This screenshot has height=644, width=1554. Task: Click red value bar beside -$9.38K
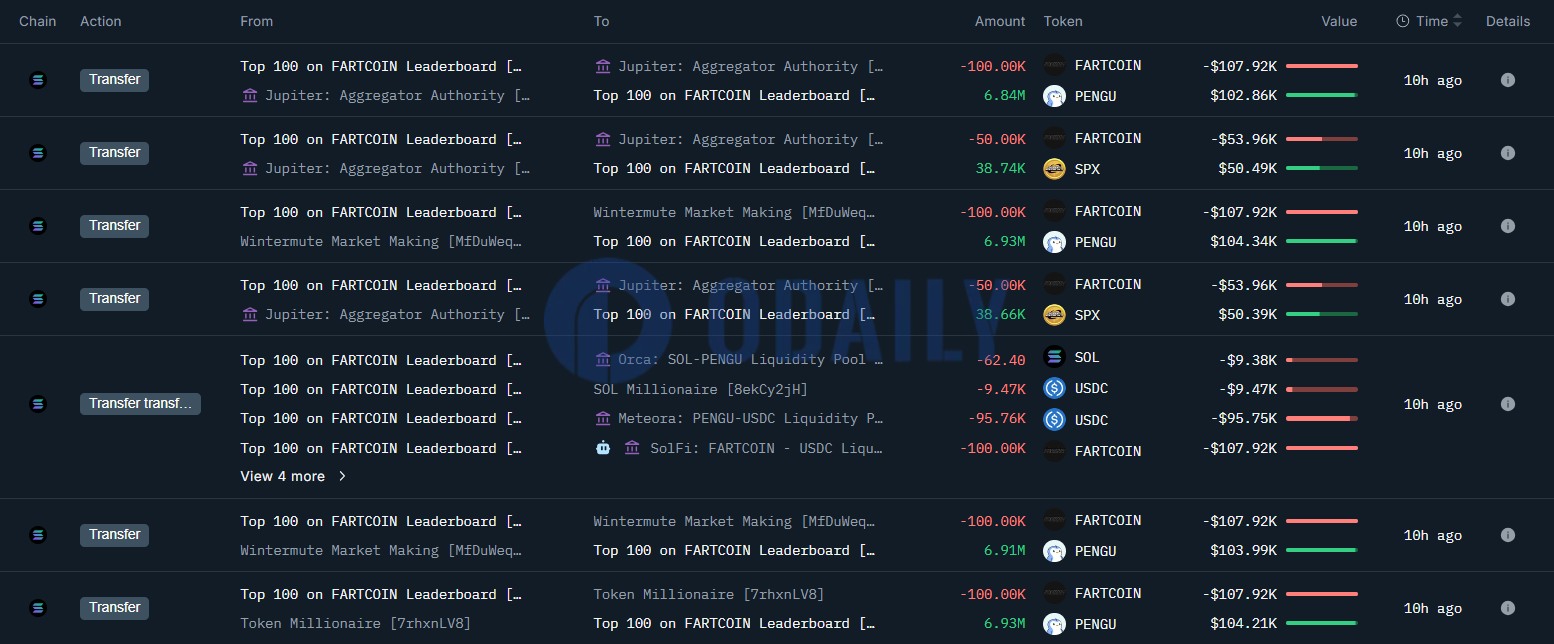pos(1321,359)
